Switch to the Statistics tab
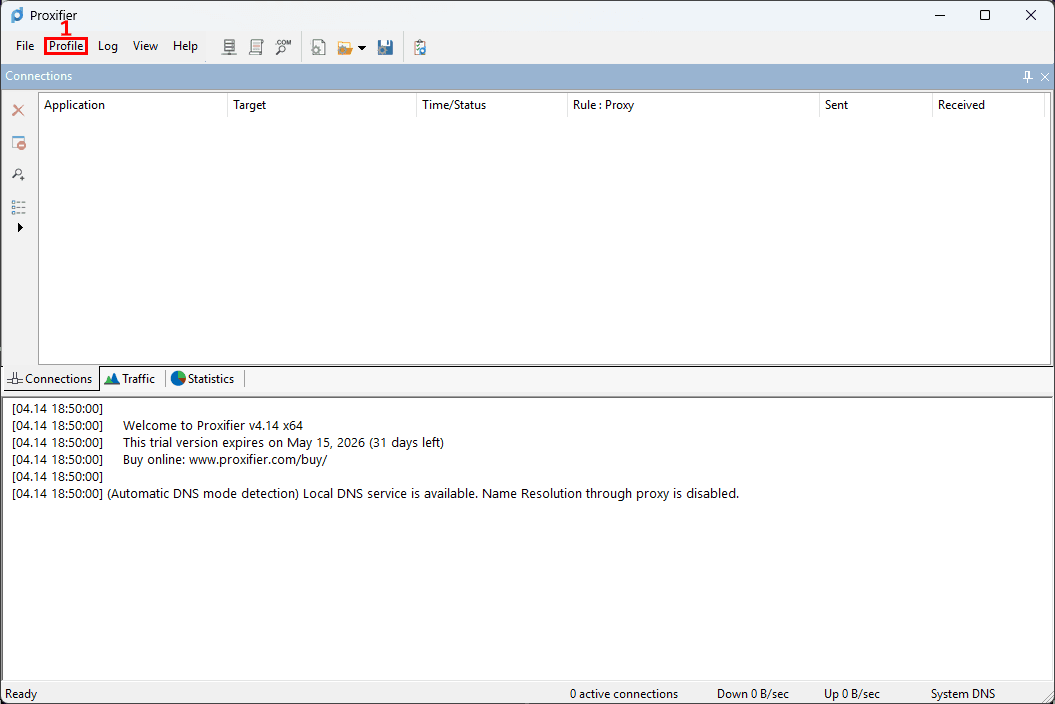 point(203,379)
